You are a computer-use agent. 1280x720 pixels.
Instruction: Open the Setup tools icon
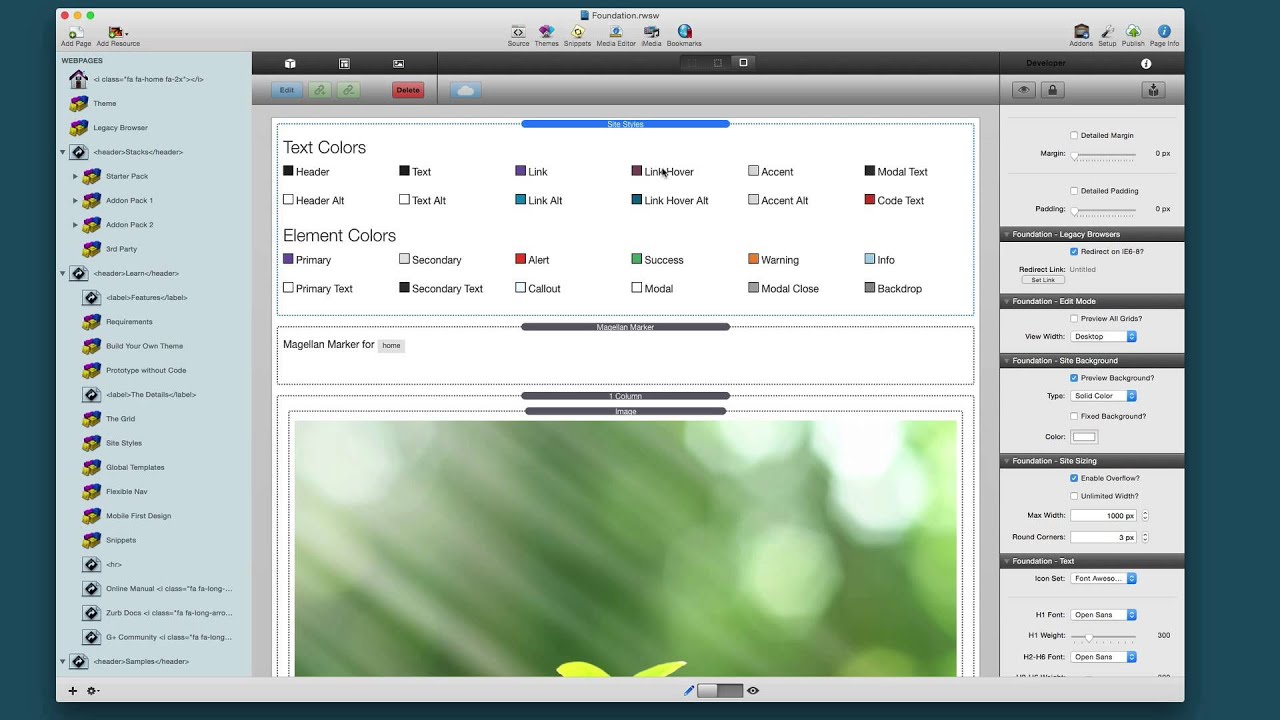click(x=1107, y=32)
